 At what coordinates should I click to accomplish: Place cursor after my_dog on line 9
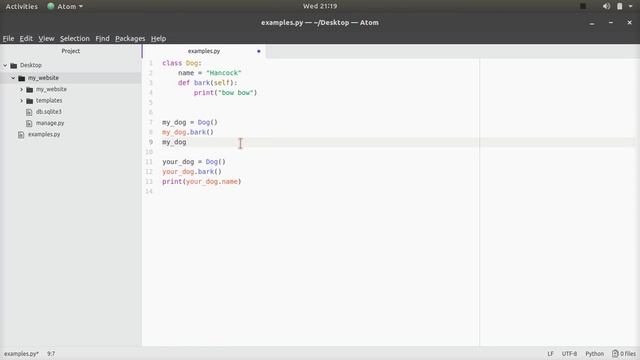[x=187, y=142]
